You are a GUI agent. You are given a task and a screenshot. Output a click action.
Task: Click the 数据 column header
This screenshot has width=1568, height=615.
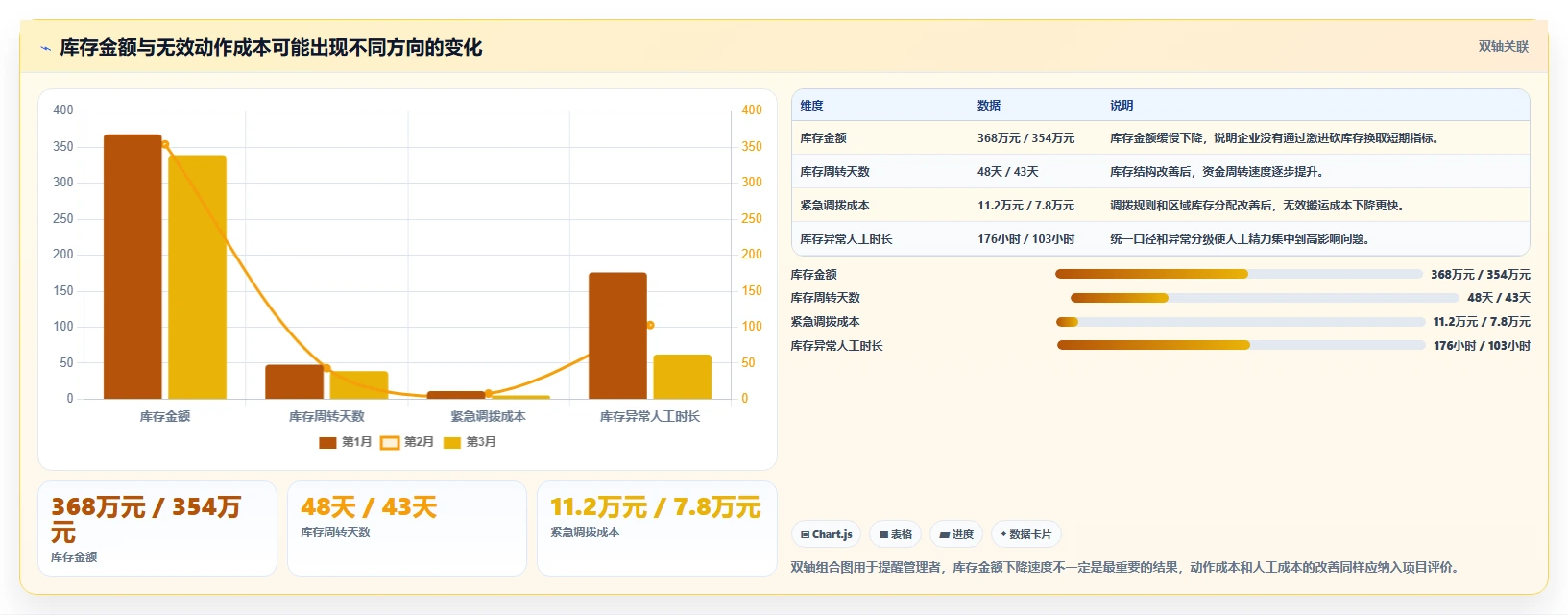click(x=989, y=106)
